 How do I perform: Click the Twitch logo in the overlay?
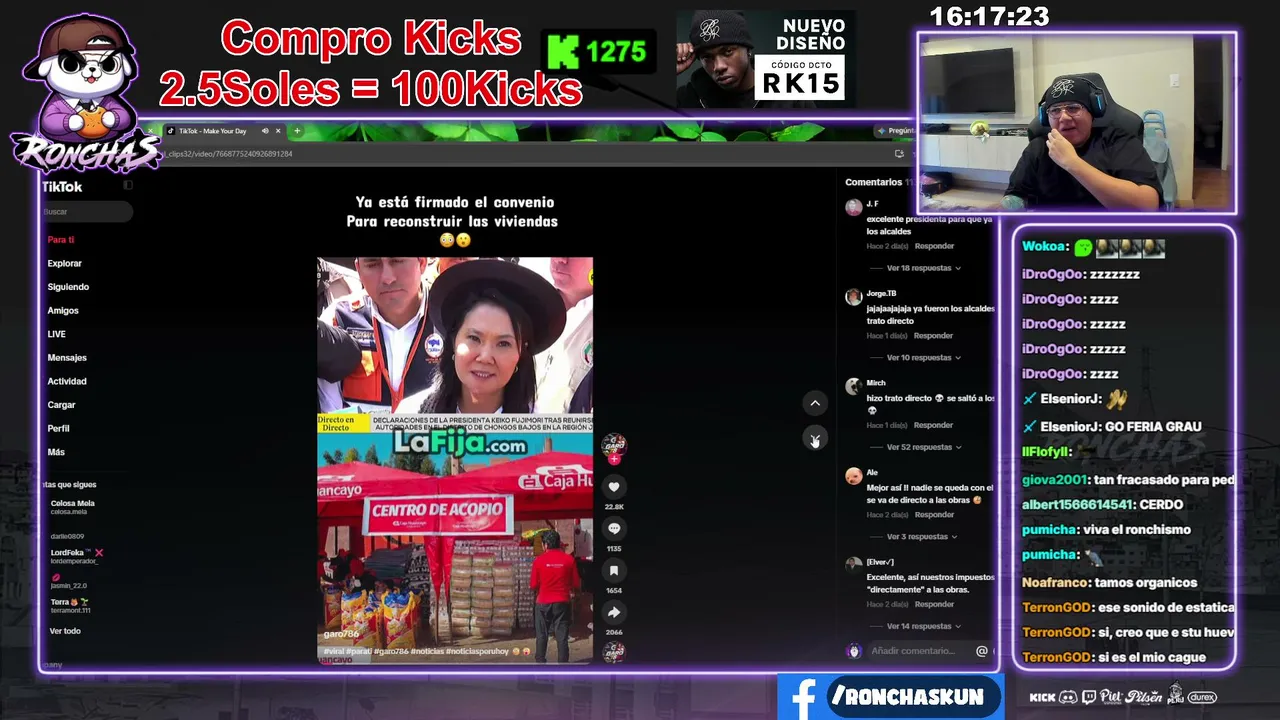pyautogui.click(x=1088, y=697)
